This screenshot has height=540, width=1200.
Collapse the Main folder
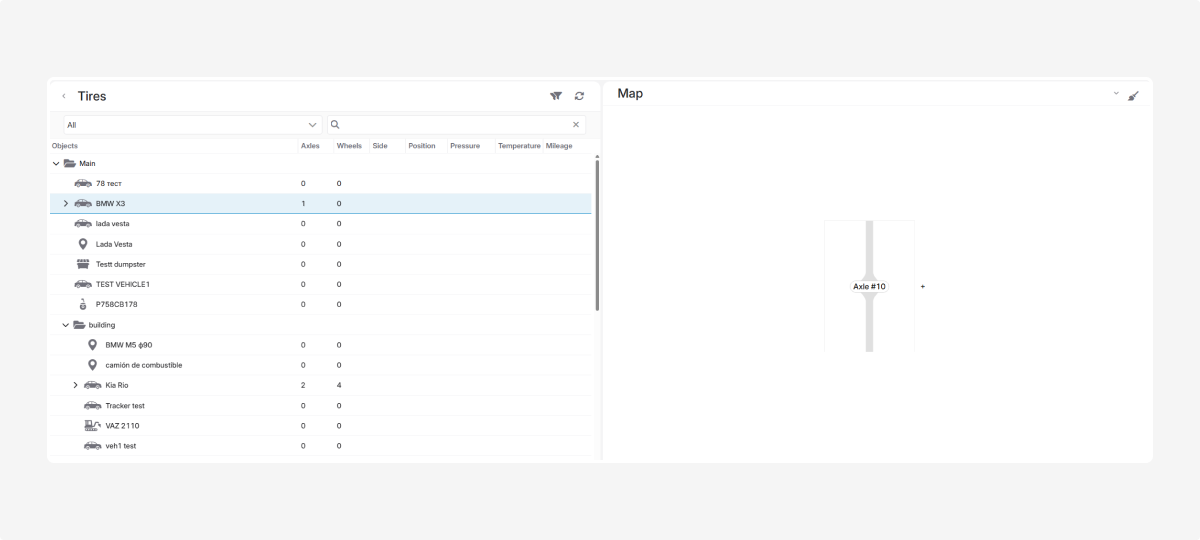(56, 163)
